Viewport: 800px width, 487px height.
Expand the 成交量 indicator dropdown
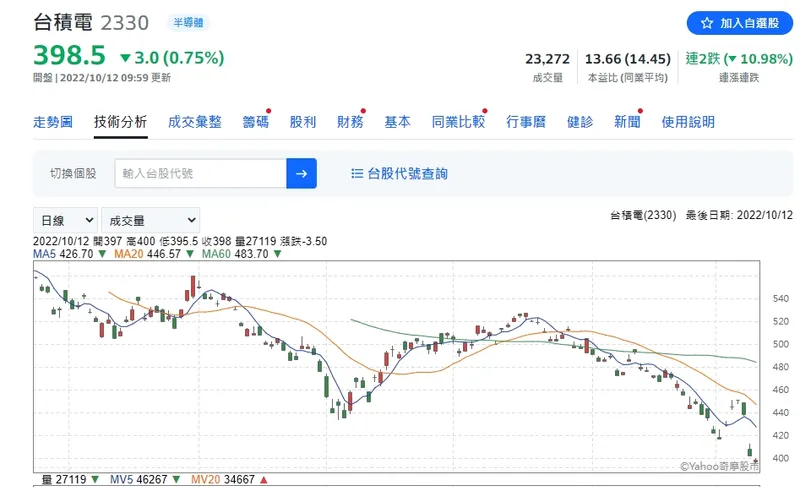(x=150, y=220)
